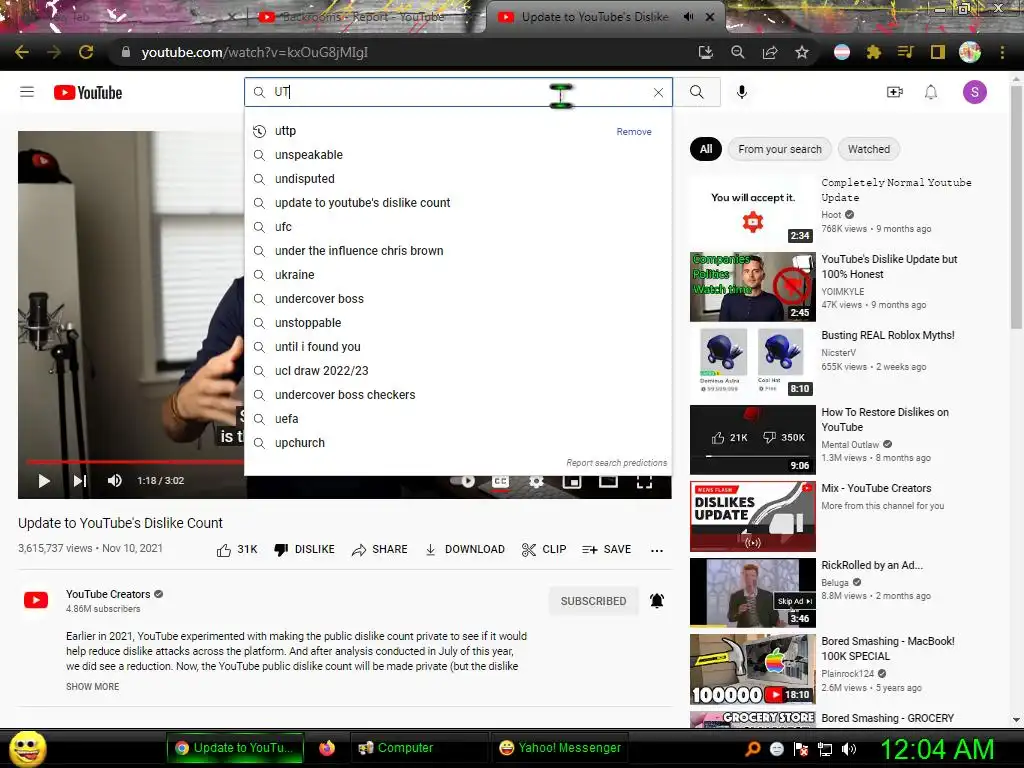
Task: Click Firefox icon in taskbar
Action: pyautogui.click(x=327, y=748)
